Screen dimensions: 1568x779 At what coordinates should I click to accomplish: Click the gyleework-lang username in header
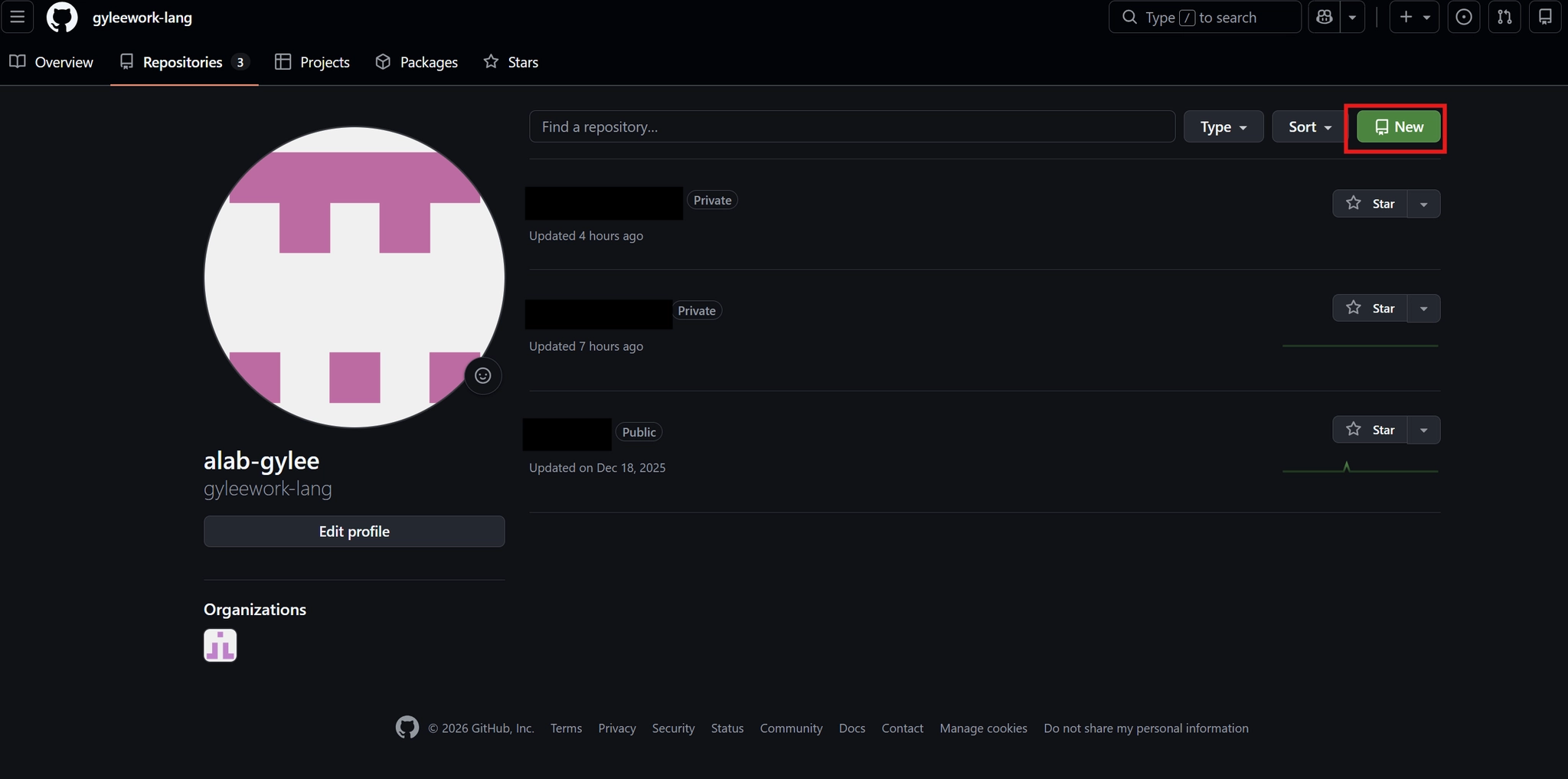(142, 18)
